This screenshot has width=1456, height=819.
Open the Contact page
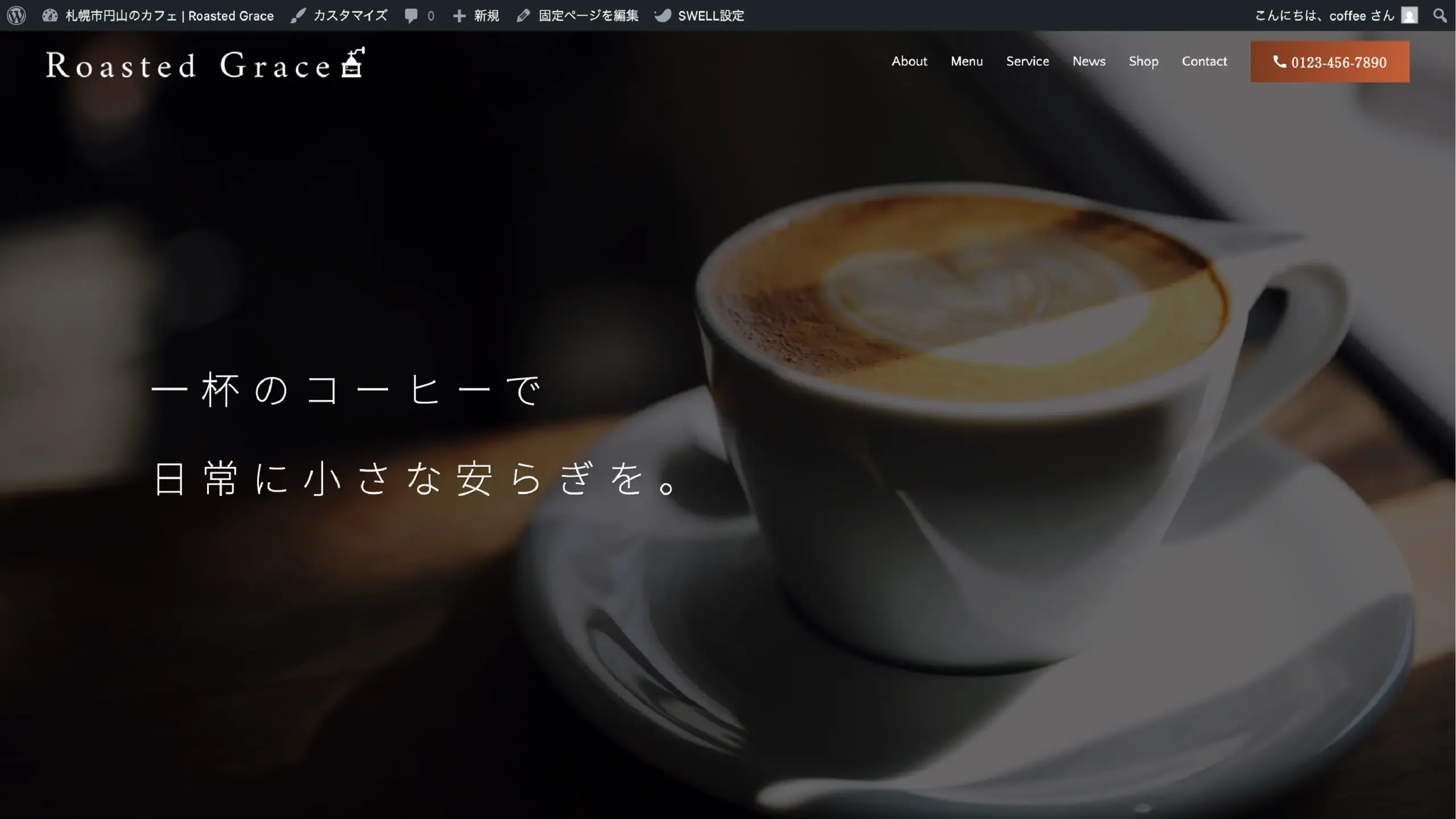point(1204,61)
